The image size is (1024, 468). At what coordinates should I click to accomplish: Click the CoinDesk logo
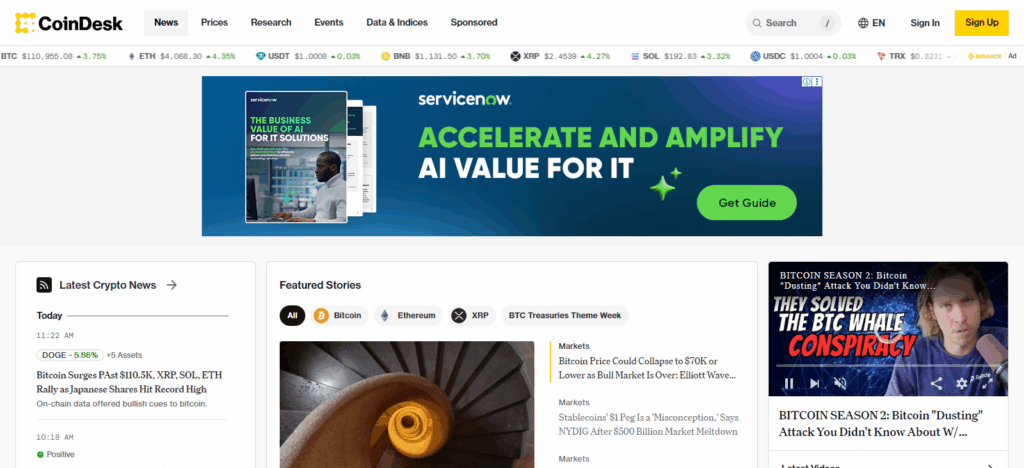(69, 23)
